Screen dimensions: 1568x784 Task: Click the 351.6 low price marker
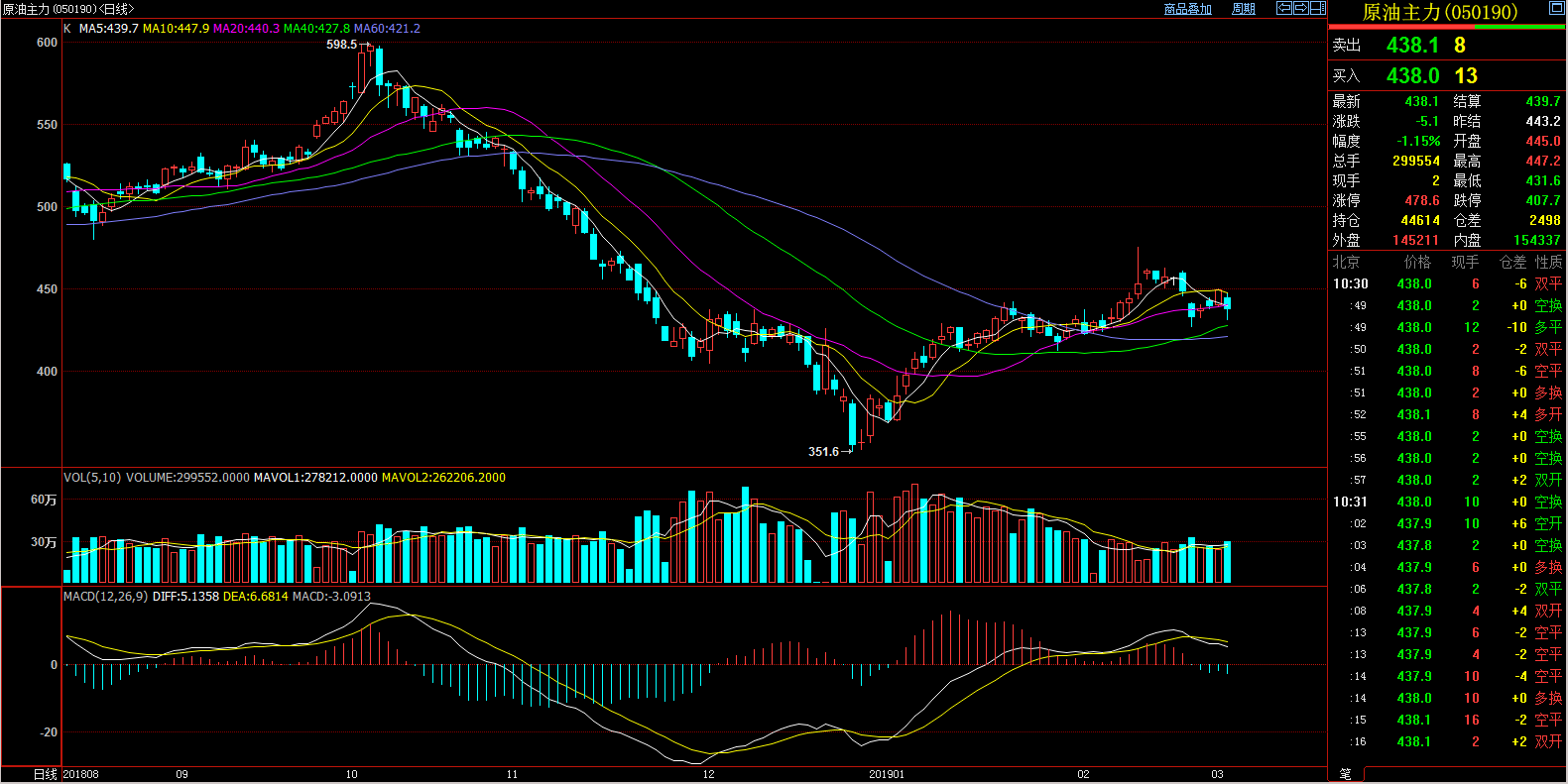tap(823, 452)
